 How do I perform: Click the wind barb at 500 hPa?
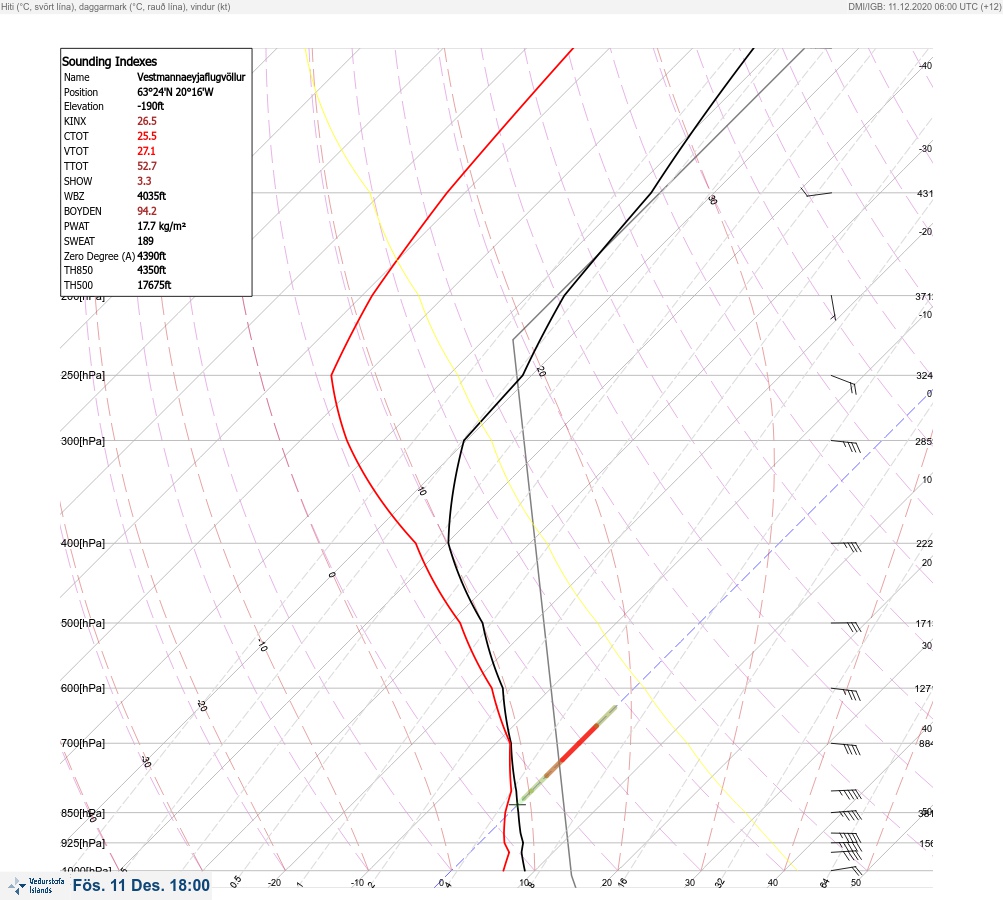(846, 627)
